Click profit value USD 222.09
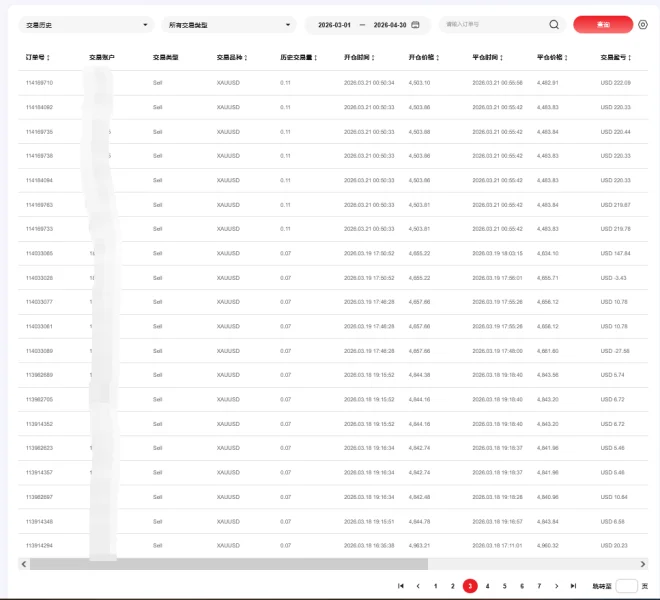The width and height of the screenshot is (660, 600). tap(615, 83)
